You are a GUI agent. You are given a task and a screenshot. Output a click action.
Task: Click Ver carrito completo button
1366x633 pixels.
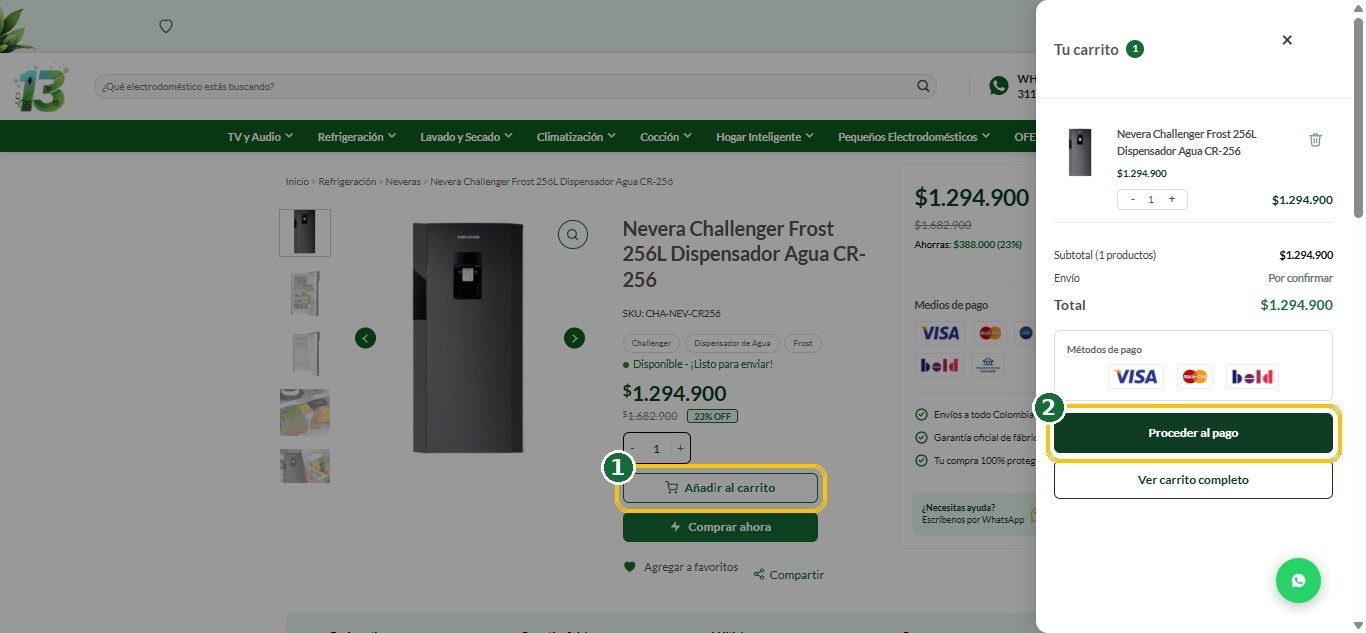[x=1193, y=480]
